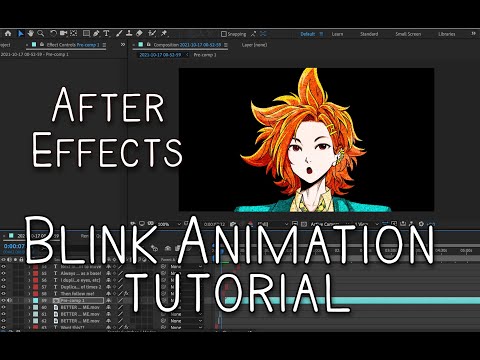Select the Zoom magnifier tool
The image size is (480, 360).
41,33
